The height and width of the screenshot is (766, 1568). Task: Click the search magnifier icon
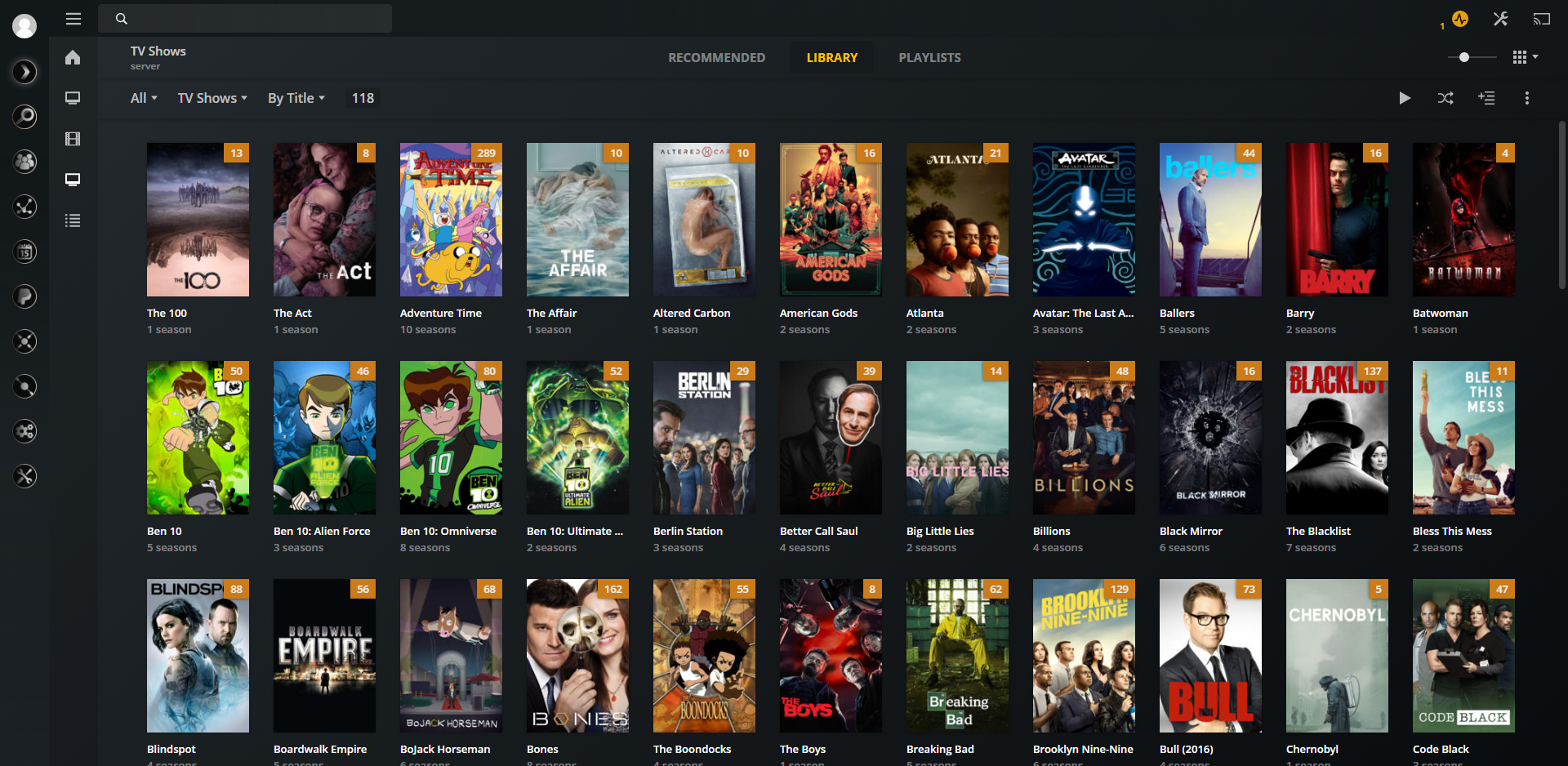point(121,19)
